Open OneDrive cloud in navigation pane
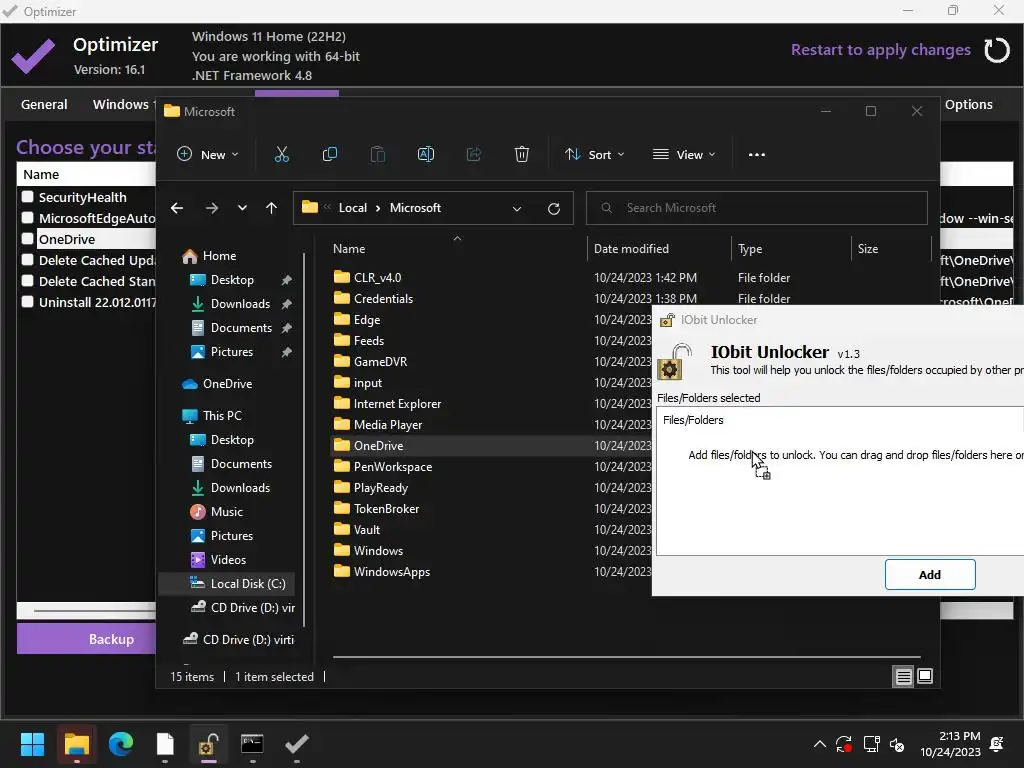 pyautogui.click(x=227, y=384)
